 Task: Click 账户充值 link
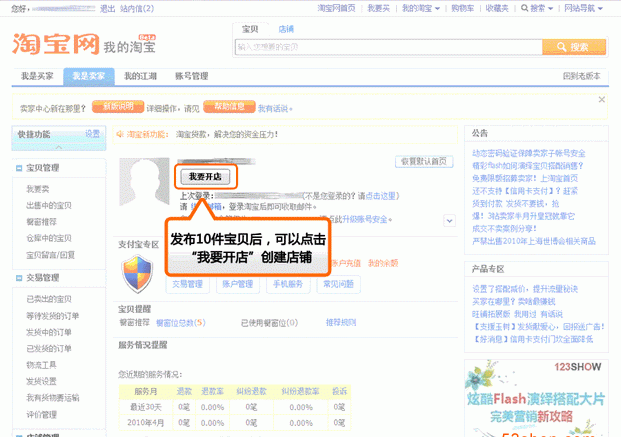345,263
